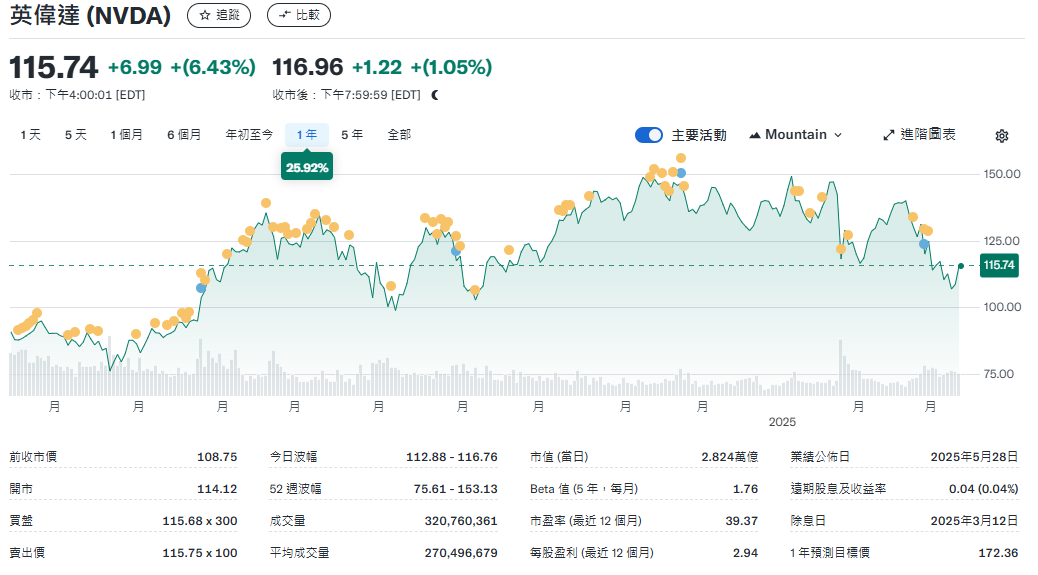Click the 比較 compare button

299,15
